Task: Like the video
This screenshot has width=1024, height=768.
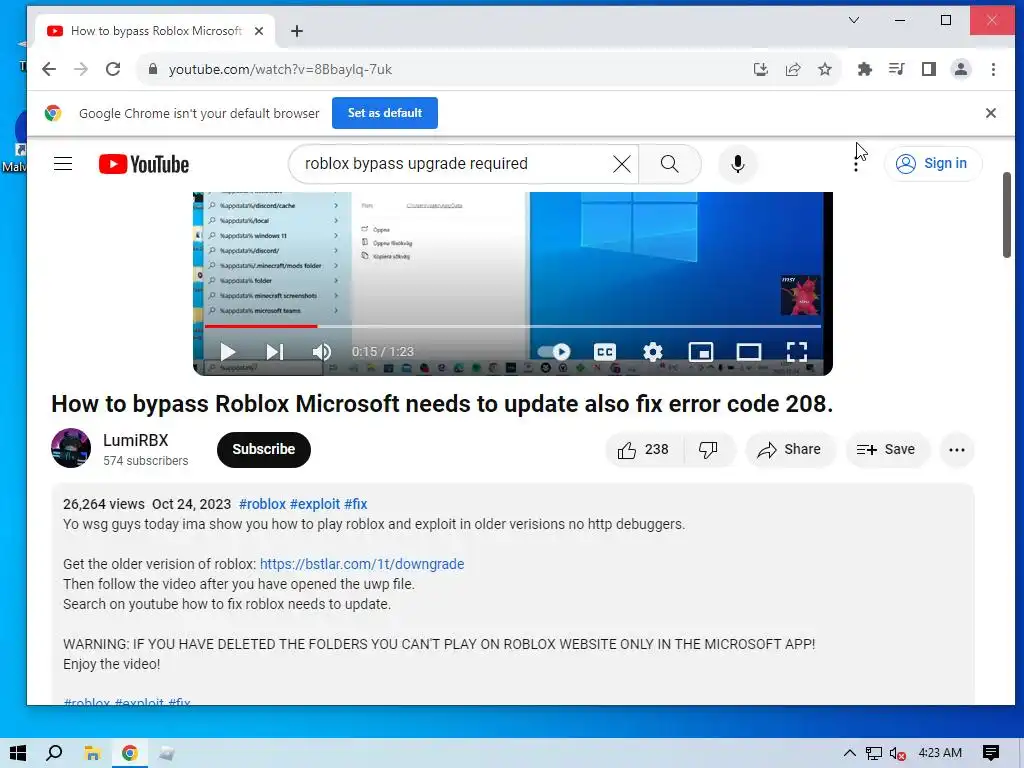Action: [x=644, y=449]
